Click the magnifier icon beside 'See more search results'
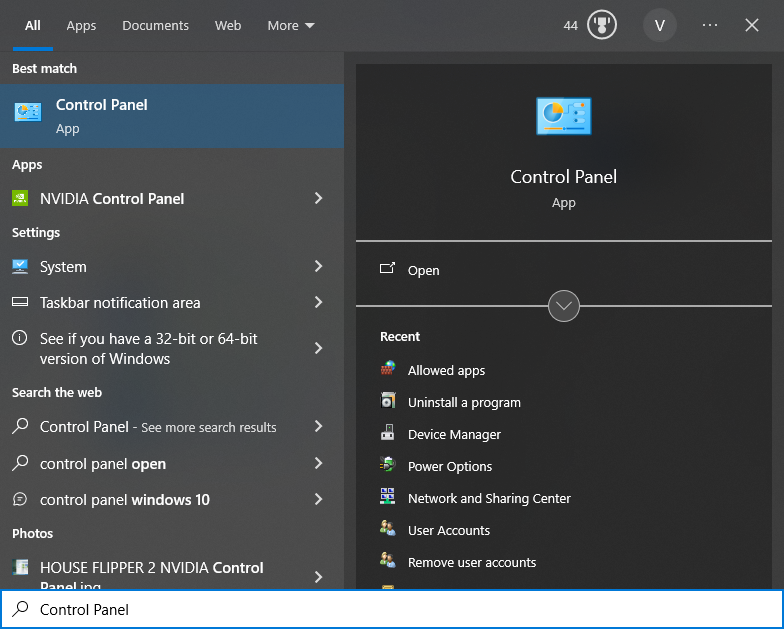The width and height of the screenshot is (784, 629). 20,426
